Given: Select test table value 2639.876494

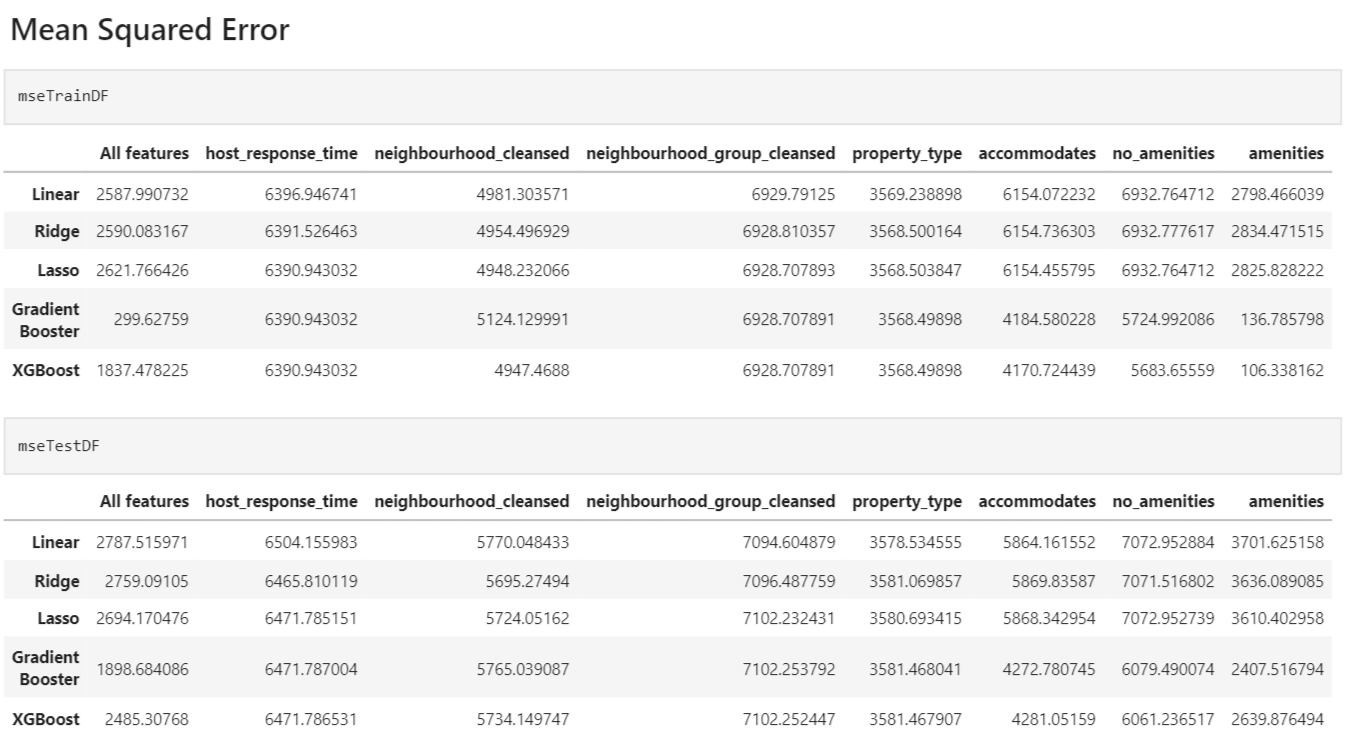Looking at the screenshot, I should point(1278,718).
